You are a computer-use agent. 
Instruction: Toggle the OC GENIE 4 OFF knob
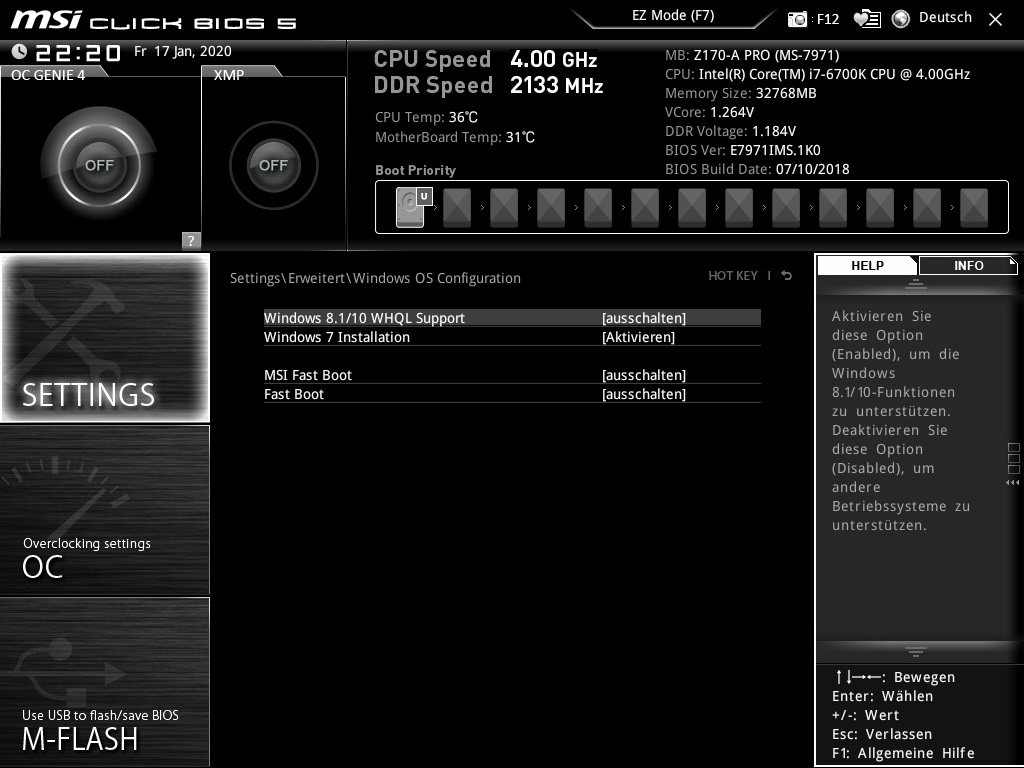[99, 165]
